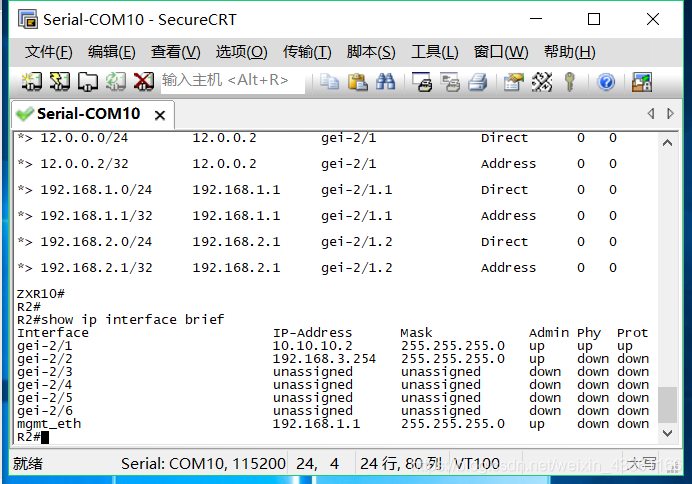Click the 输入主机 host input field

point(233,81)
